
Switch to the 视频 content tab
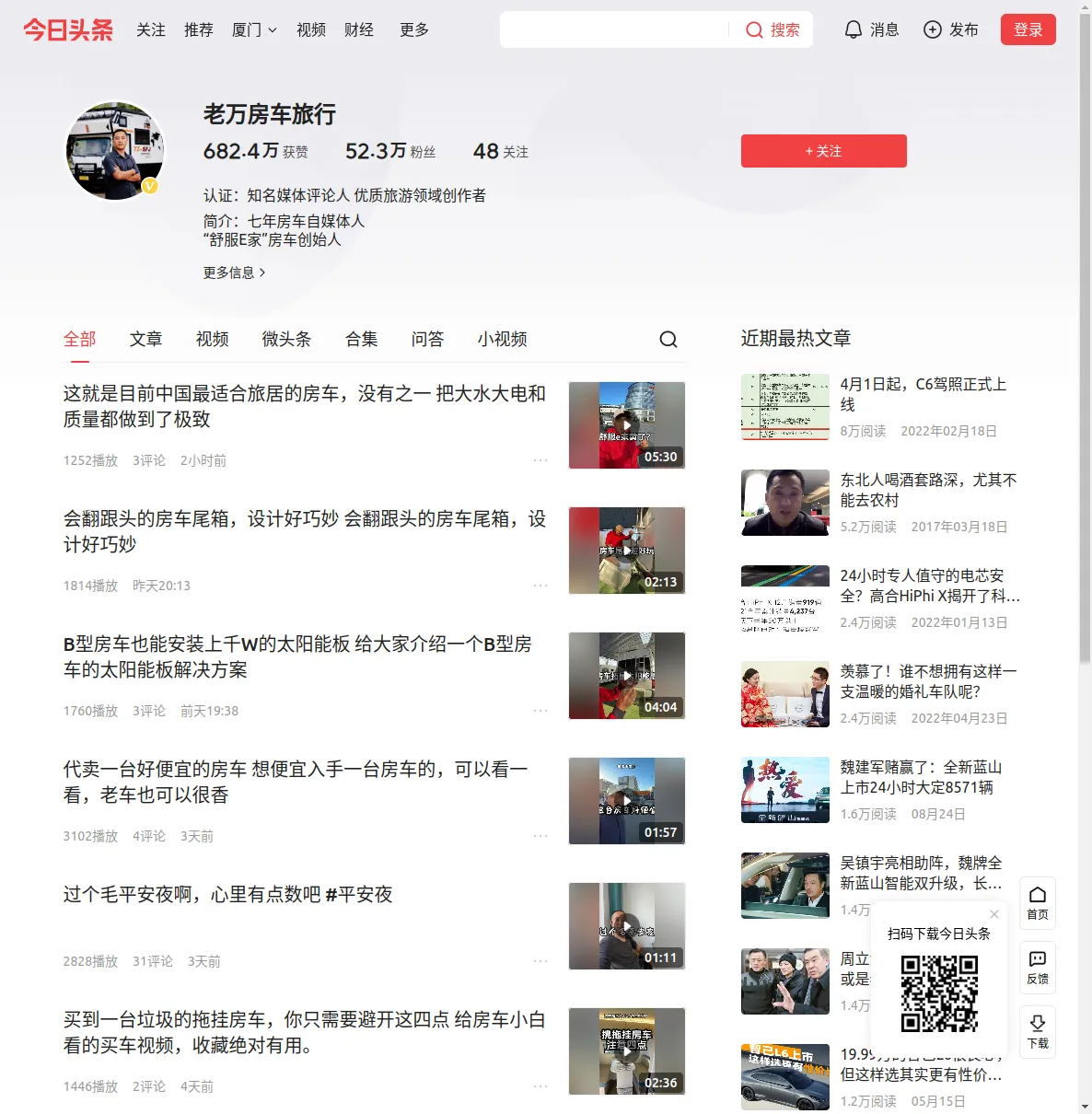click(x=212, y=339)
